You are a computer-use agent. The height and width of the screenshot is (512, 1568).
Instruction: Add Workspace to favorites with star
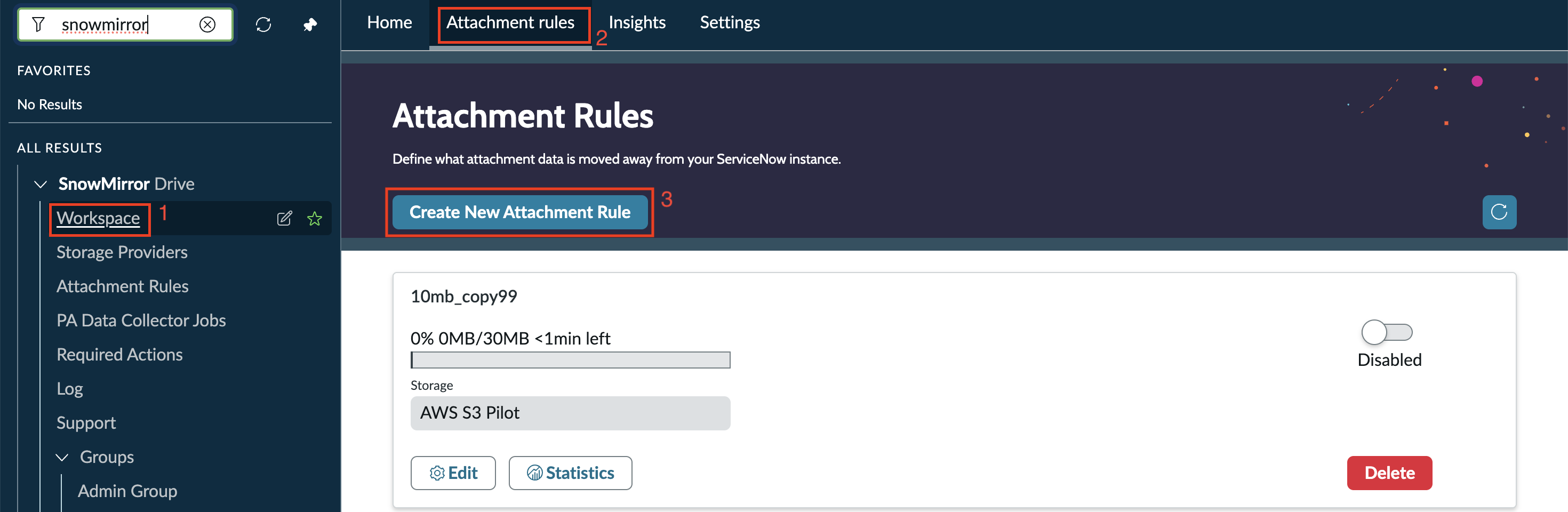point(315,219)
